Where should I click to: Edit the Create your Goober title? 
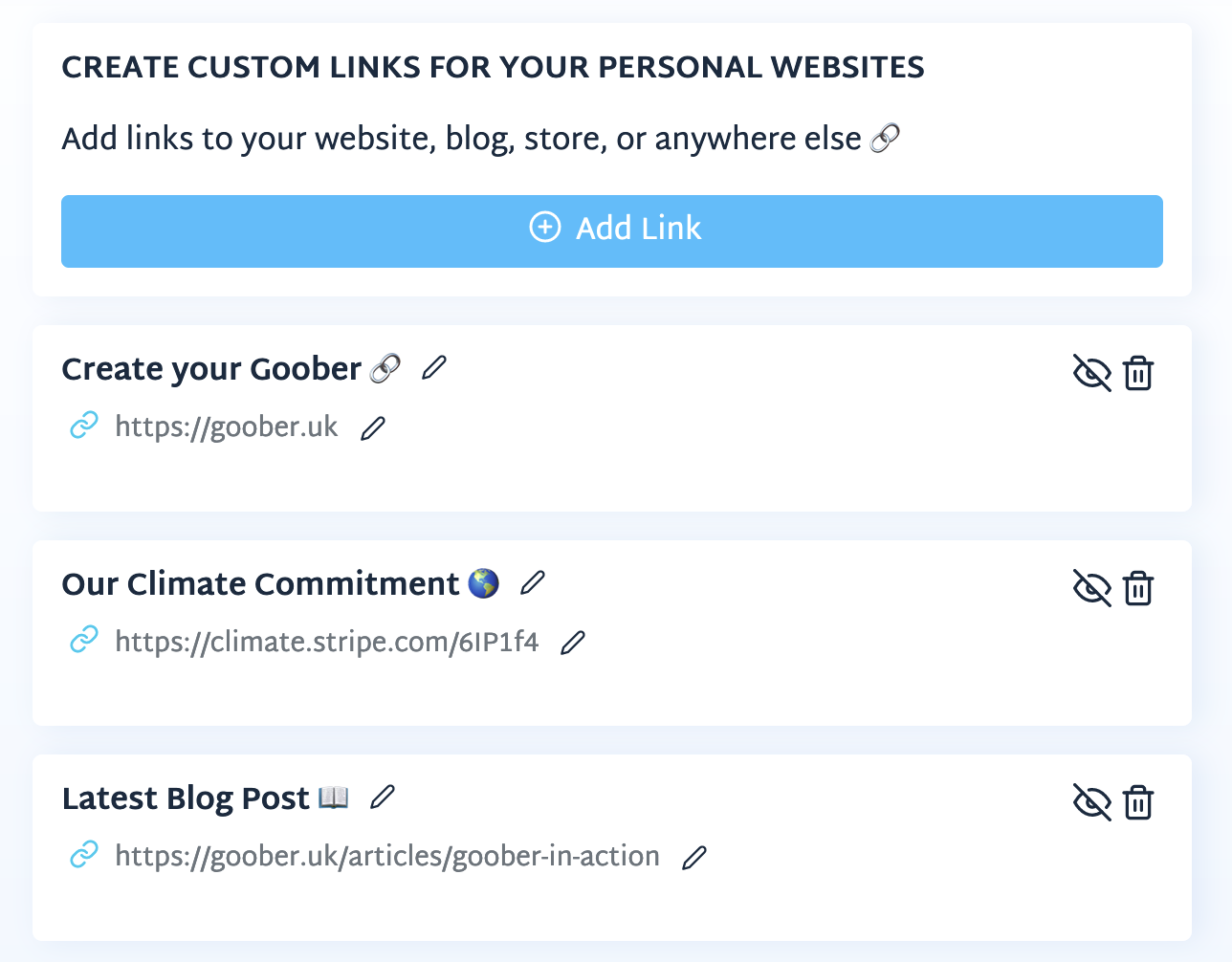click(434, 367)
